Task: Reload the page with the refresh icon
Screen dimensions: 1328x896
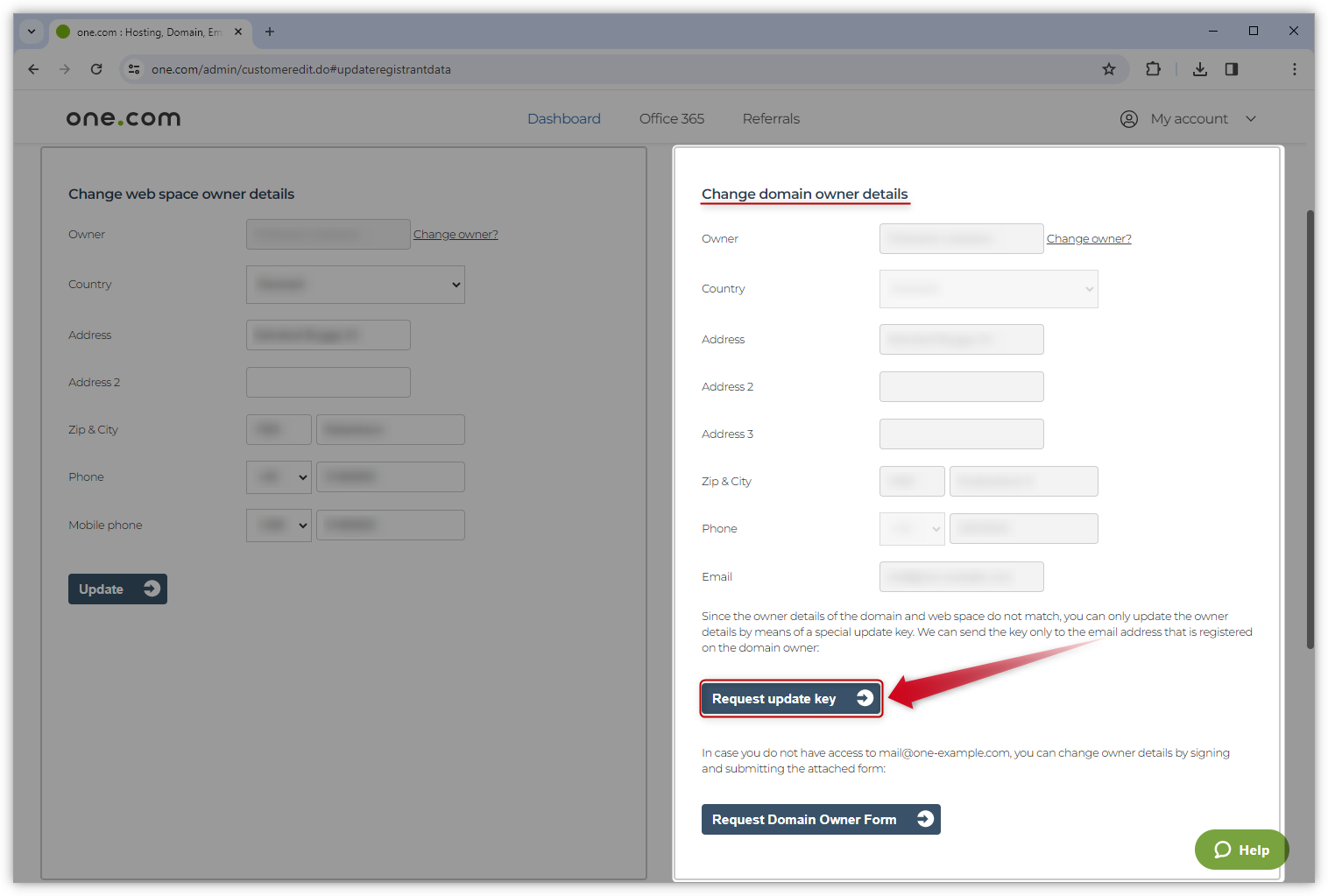Action: click(96, 68)
